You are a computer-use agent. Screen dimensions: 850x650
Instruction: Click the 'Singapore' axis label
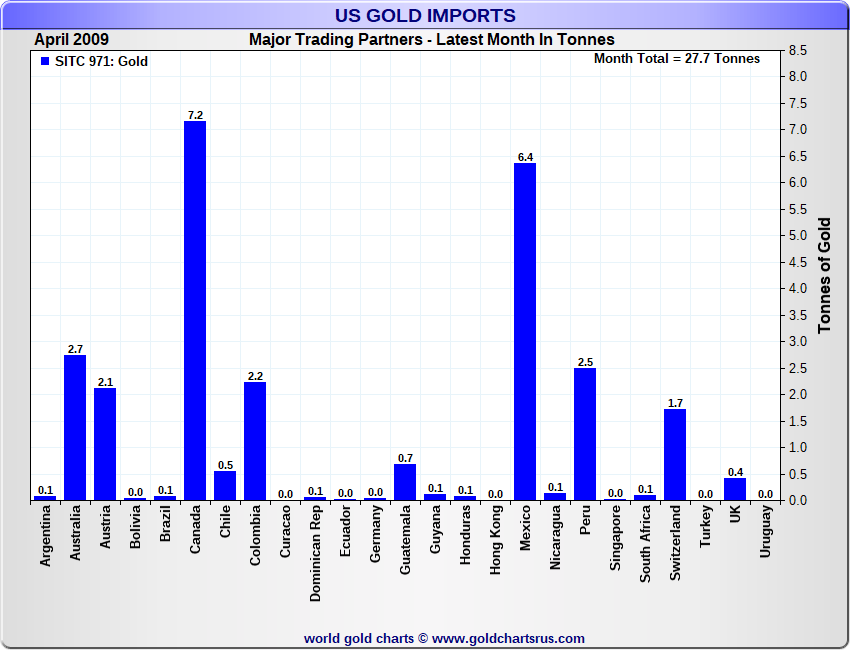pos(615,538)
